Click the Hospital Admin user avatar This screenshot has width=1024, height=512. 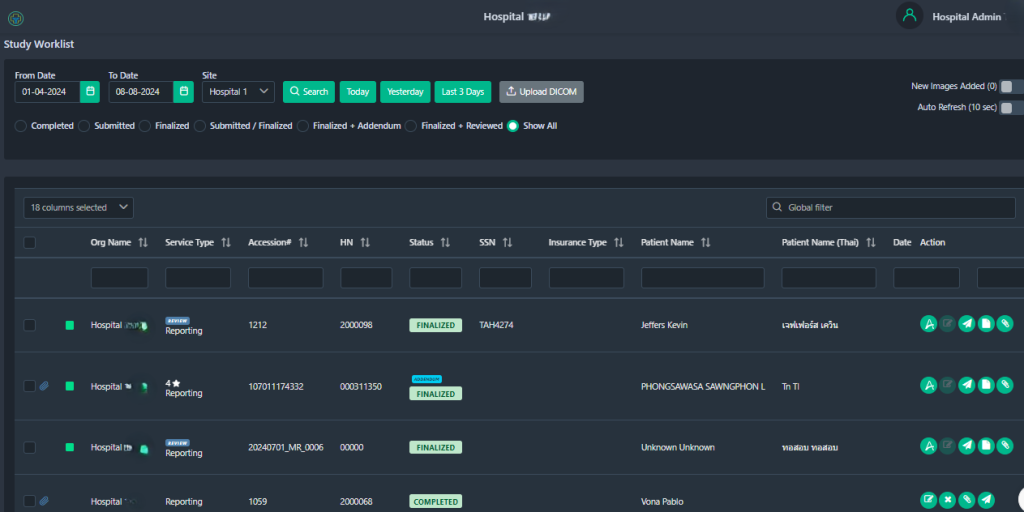point(909,16)
